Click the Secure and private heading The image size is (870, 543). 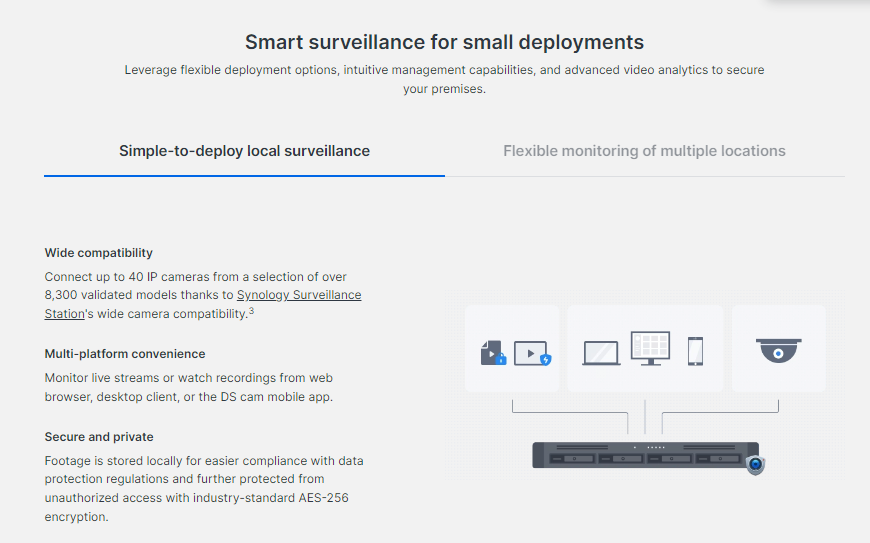[99, 437]
